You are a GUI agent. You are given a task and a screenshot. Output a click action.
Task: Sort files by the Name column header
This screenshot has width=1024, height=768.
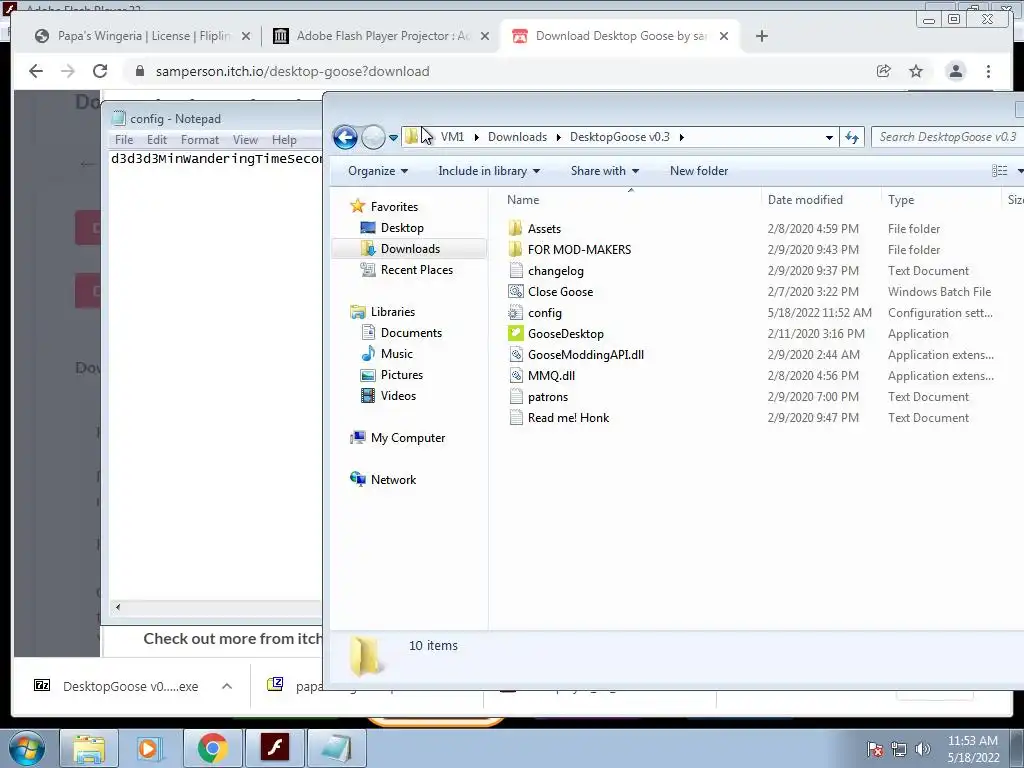click(x=522, y=200)
